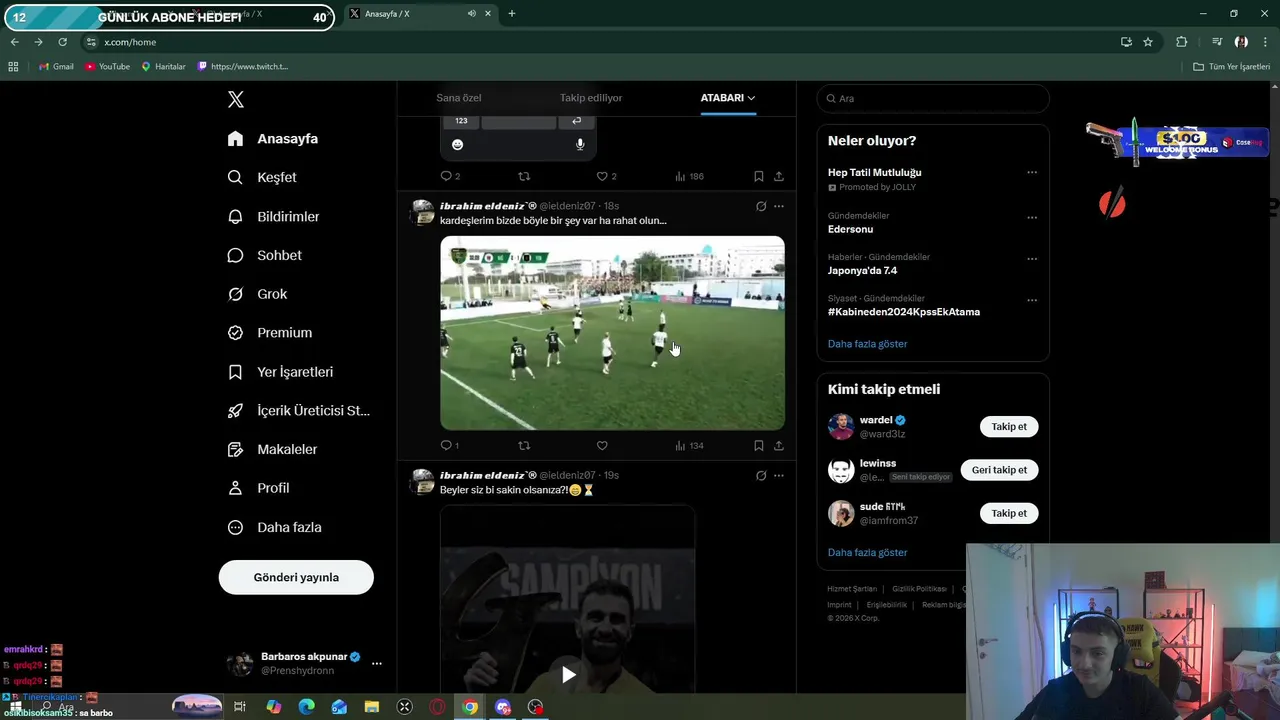
Task: Bookmark this page with the star
Action: pyautogui.click(x=1148, y=42)
